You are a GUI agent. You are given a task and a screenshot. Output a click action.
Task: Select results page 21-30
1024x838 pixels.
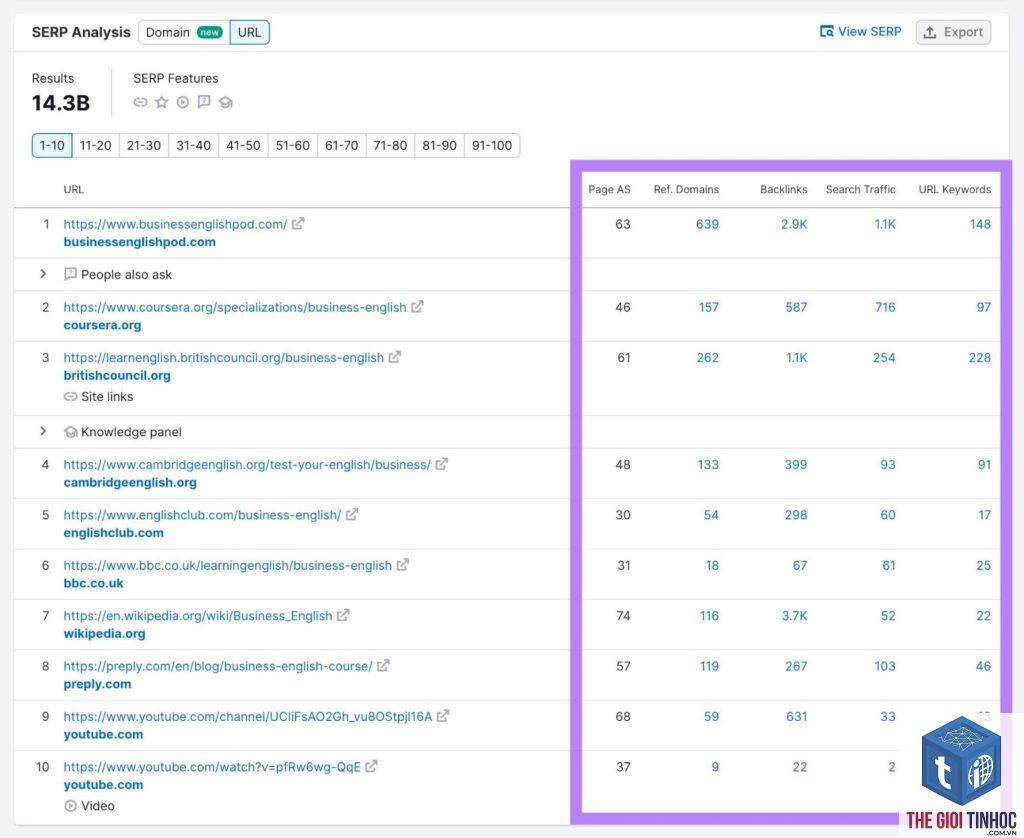(x=144, y=146)
